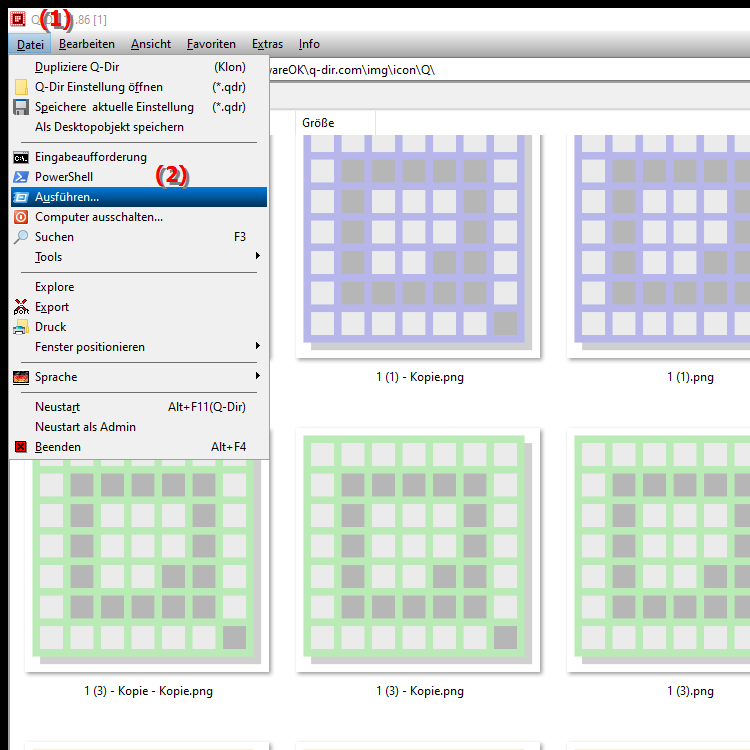Open the Info menu

[x=309, y=44]
